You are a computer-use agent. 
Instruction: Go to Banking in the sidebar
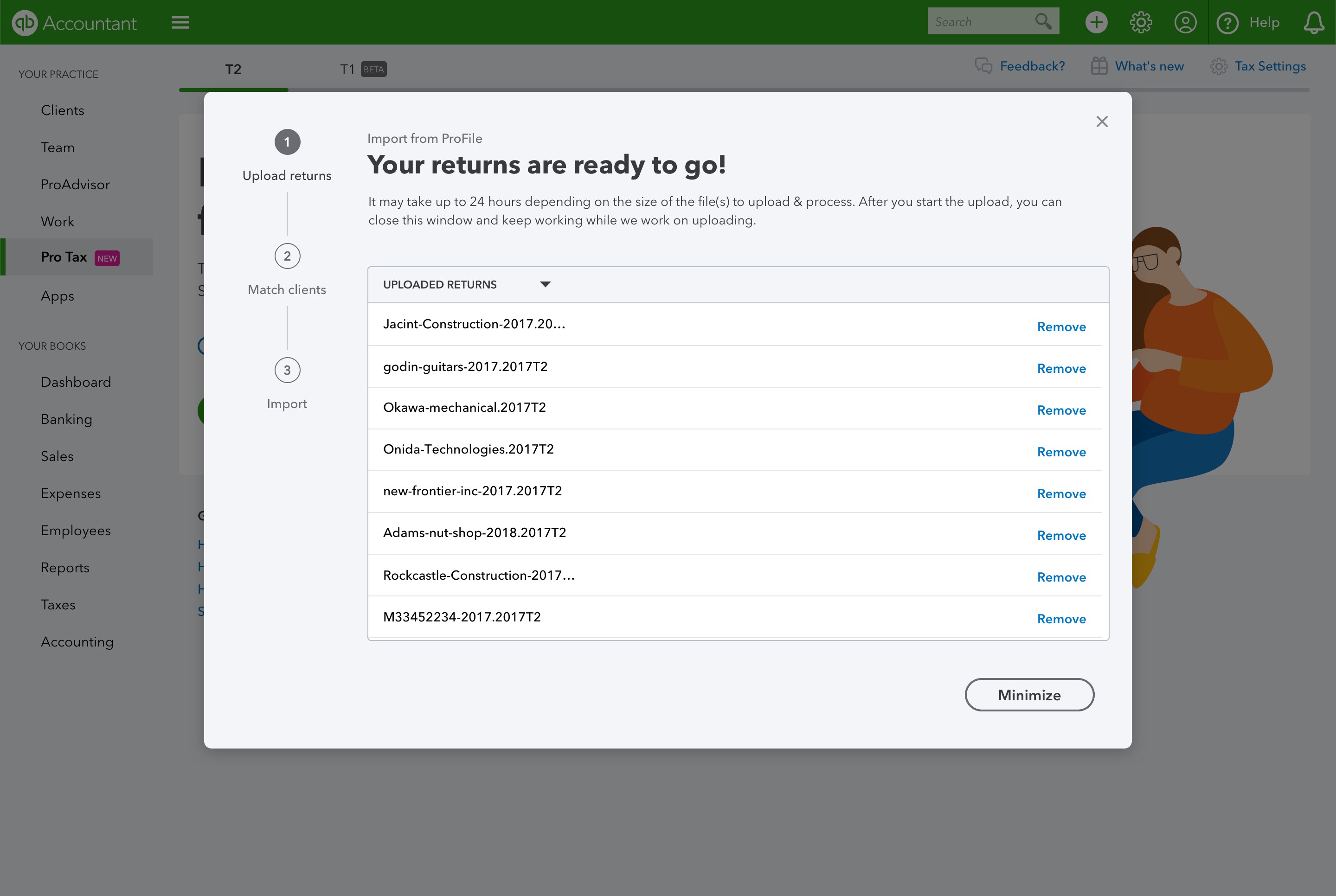(x=66, y=419)
